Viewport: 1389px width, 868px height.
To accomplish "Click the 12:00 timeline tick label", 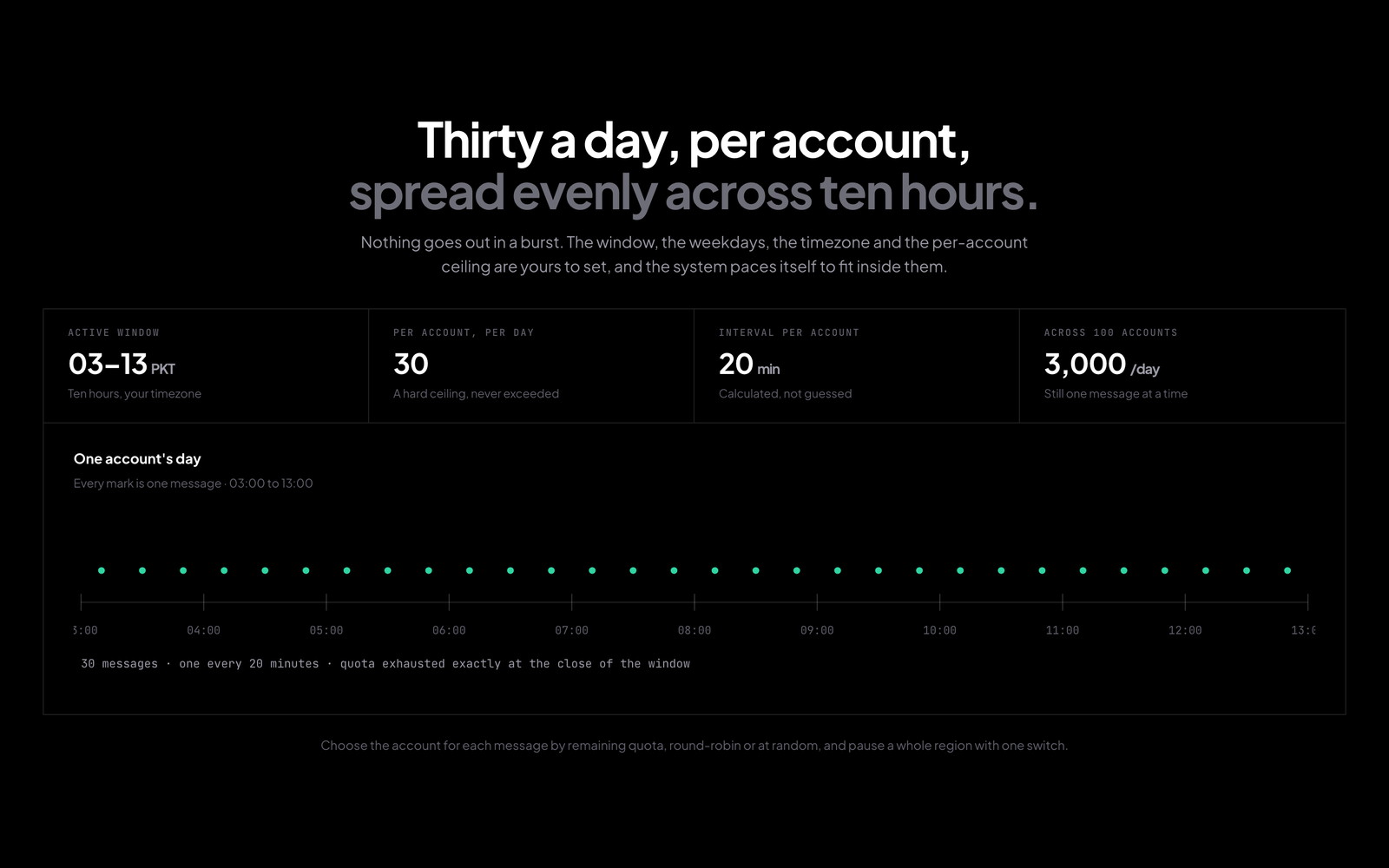I will point(1185,630).
